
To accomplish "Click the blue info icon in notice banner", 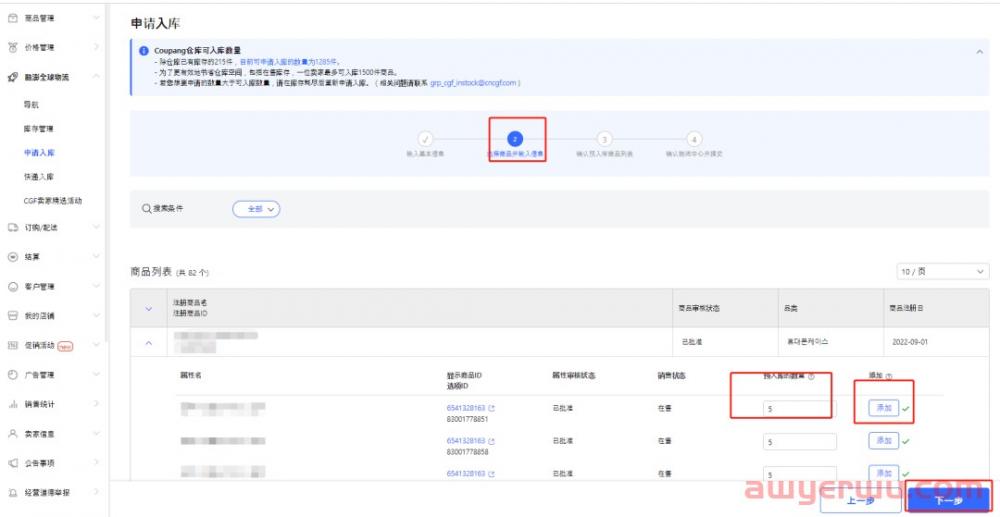I will coord(144,51).
